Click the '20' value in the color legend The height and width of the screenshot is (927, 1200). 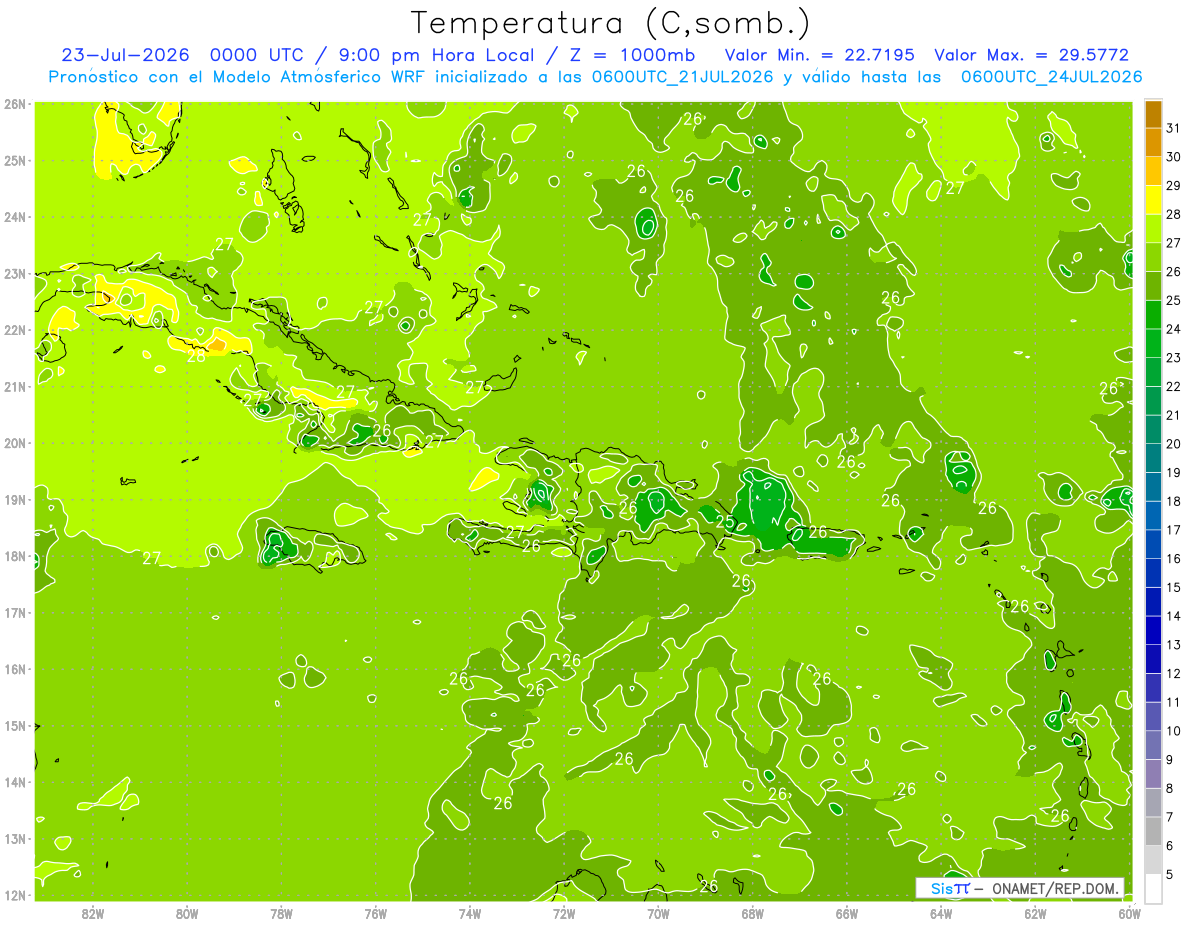[x=1173, y=443]
